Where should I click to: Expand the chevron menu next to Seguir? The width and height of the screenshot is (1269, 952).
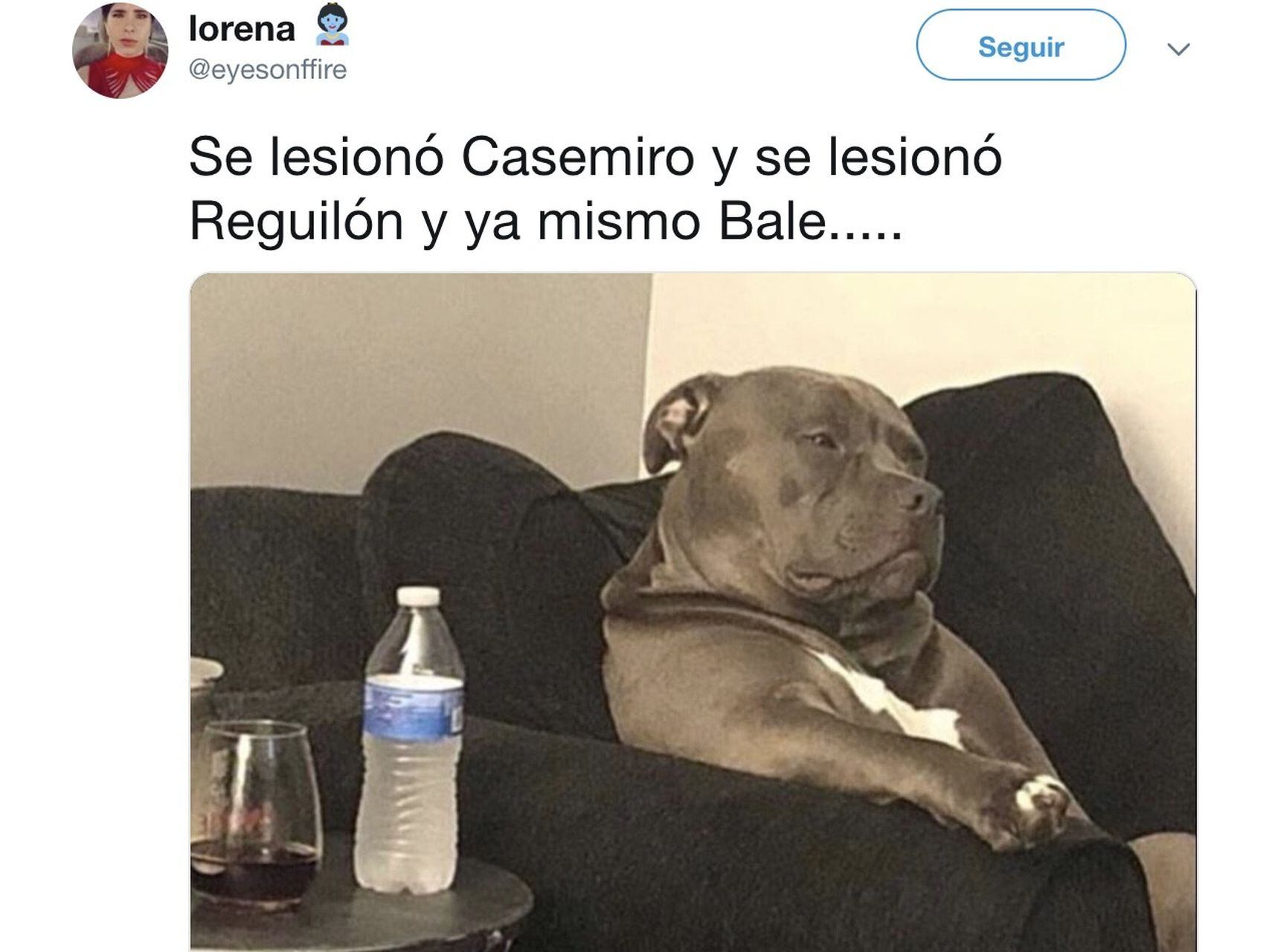pyautogui.click(x=1178, y=49)
